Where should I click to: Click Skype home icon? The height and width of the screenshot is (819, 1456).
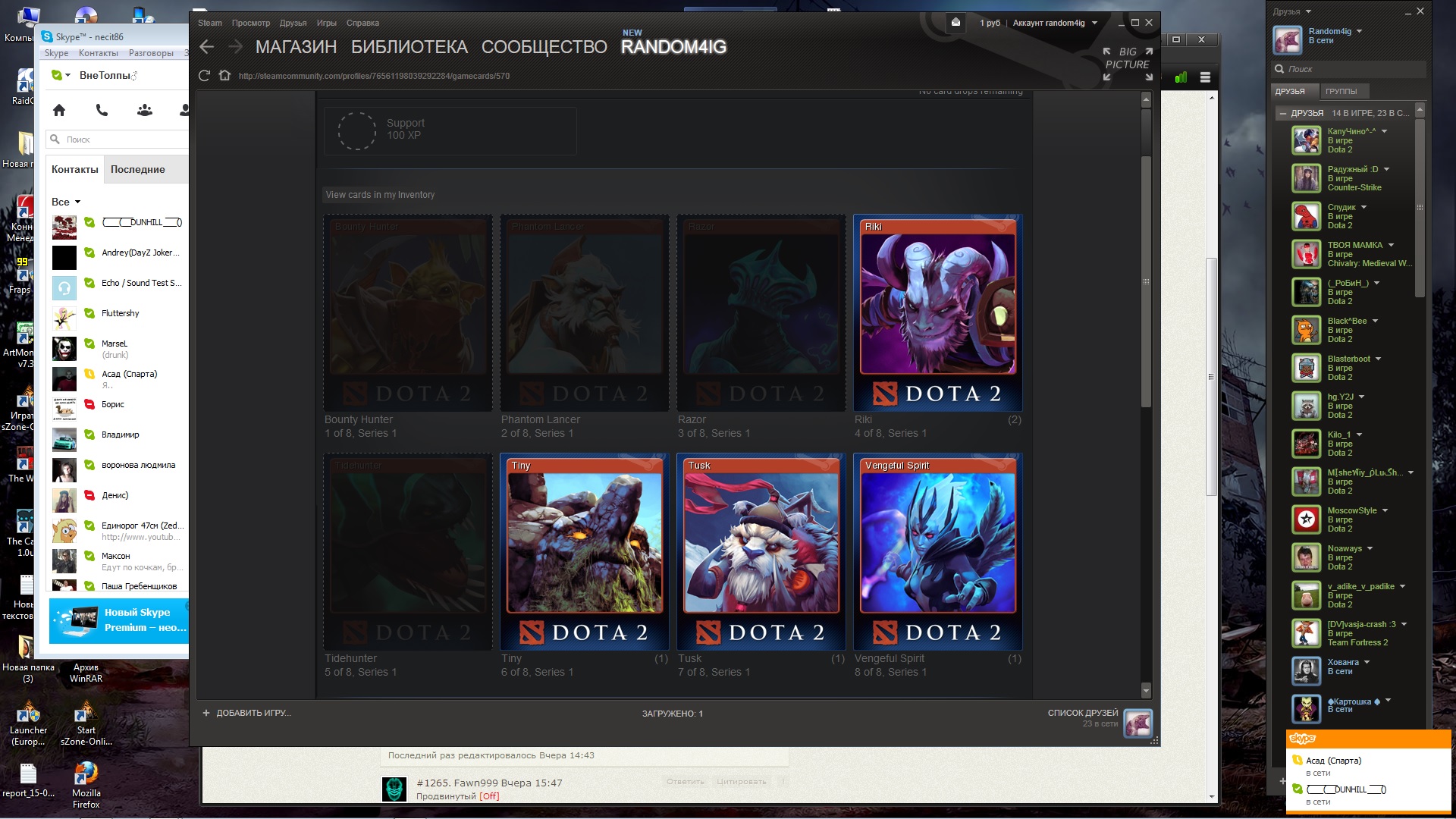tap(59, 110)
